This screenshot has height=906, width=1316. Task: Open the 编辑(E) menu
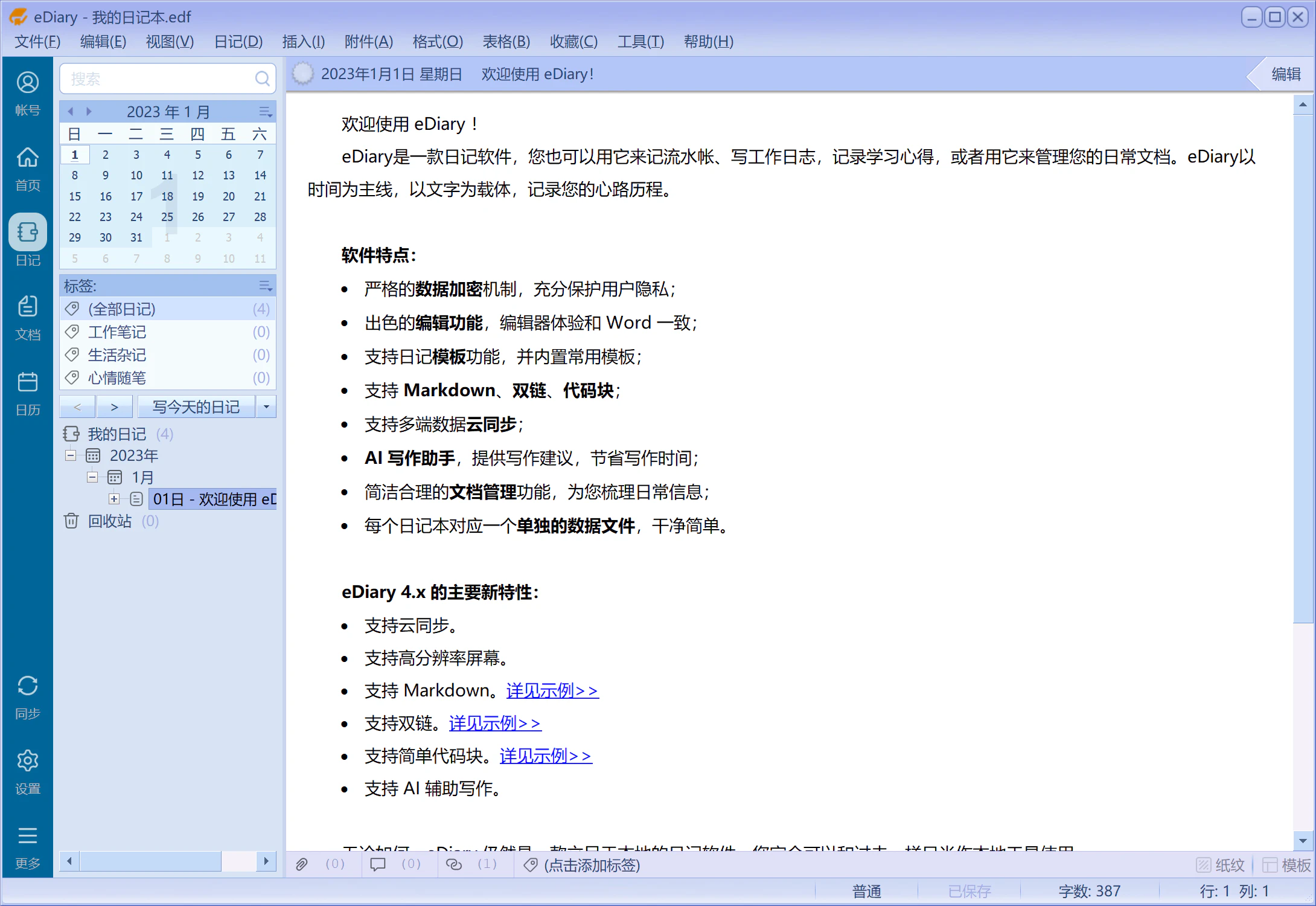click(x=103, y=41)
